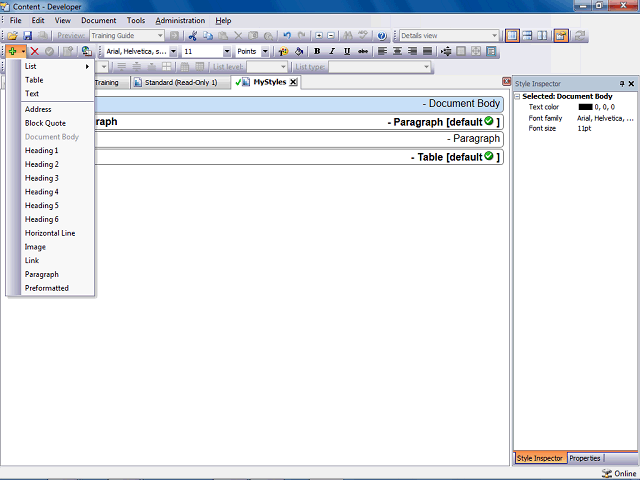Screen dimensions: 640x480
Task: Choose Horizontal Line style entry
Action: click(58, 233)
